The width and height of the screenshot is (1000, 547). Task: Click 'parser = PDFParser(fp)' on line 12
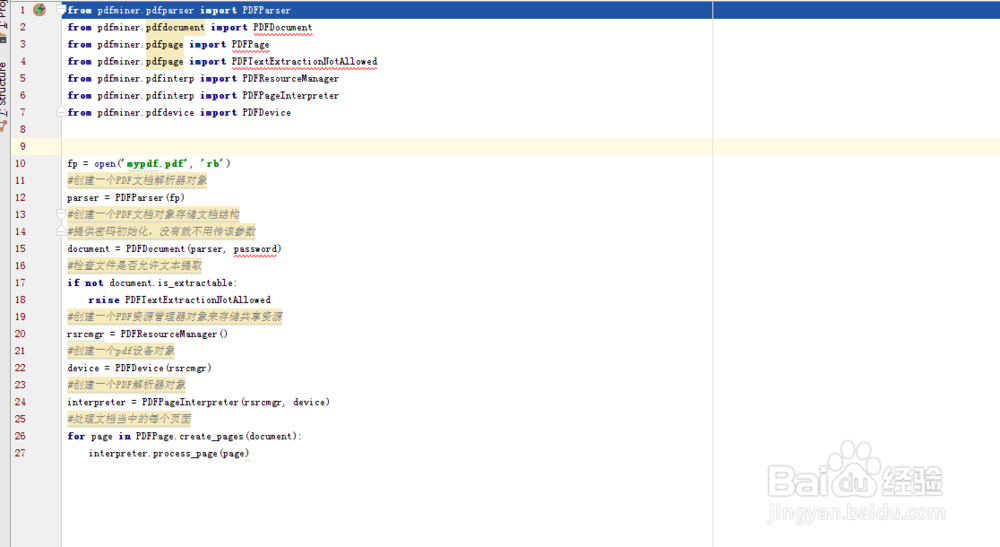pos(126,198)
